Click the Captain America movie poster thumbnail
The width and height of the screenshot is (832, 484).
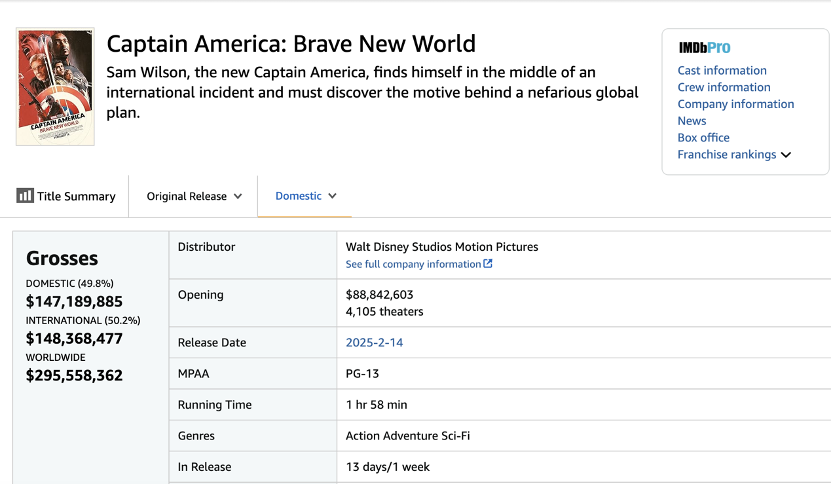coord(55,87)
